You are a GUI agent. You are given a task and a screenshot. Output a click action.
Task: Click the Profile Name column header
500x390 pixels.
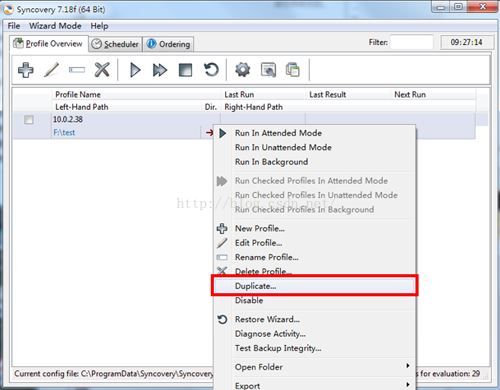pos(78,95)
